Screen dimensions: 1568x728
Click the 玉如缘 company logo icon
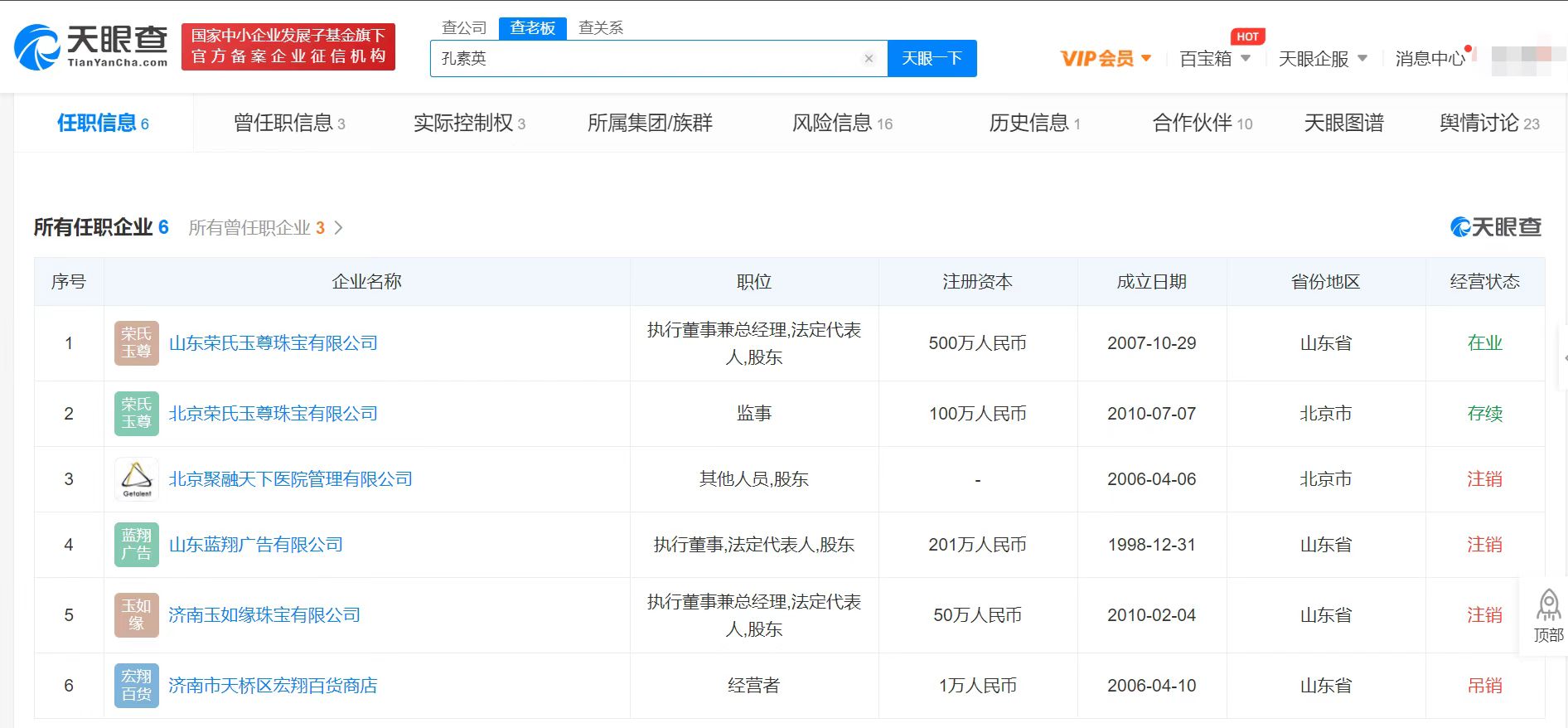point(137,615)
